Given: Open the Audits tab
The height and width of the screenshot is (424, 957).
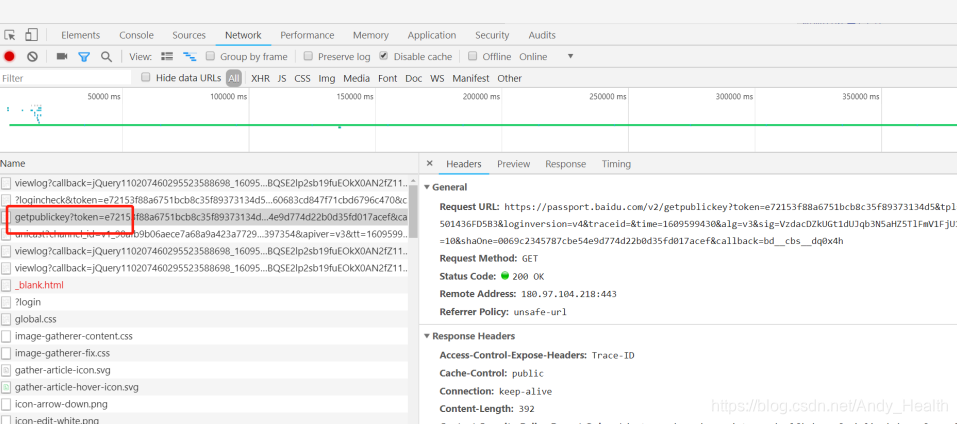Looking at the screenshot, I should tap(542, 35).
